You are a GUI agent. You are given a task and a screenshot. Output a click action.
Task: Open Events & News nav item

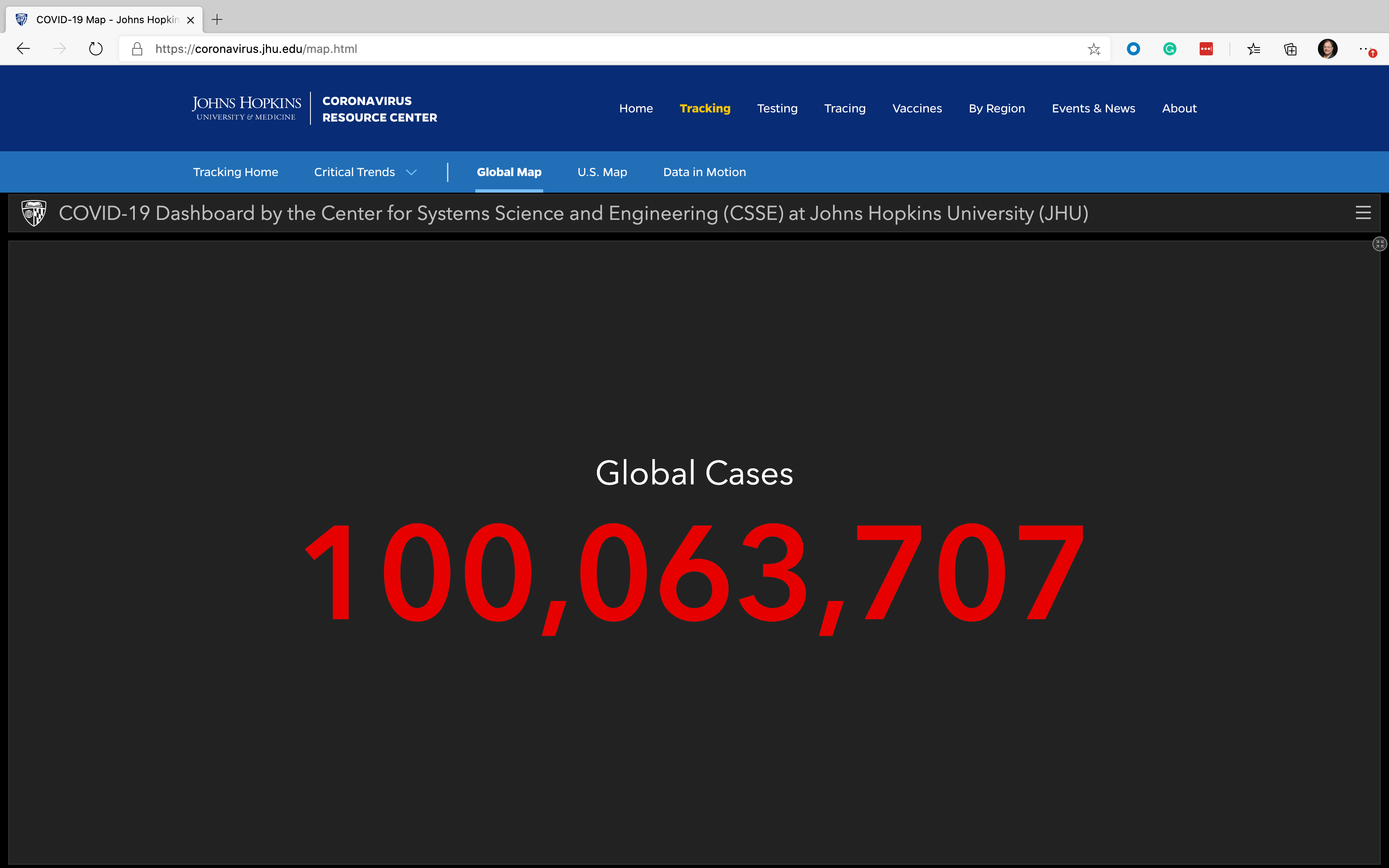pyautogui.click(x=1093, y=108)
